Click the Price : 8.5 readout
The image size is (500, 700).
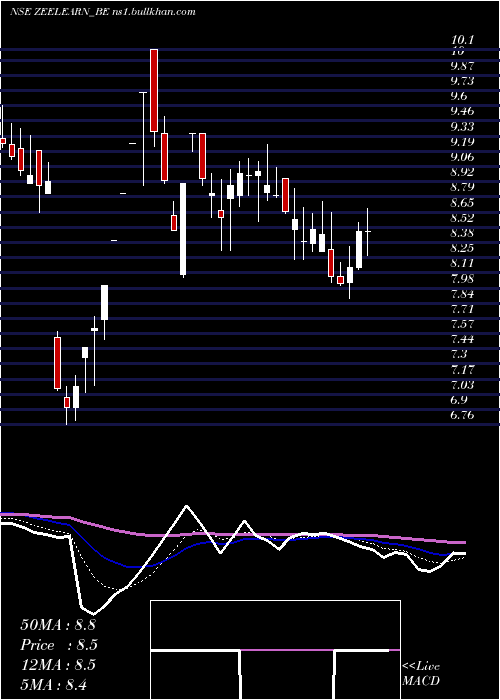click(x=59, y=645)
